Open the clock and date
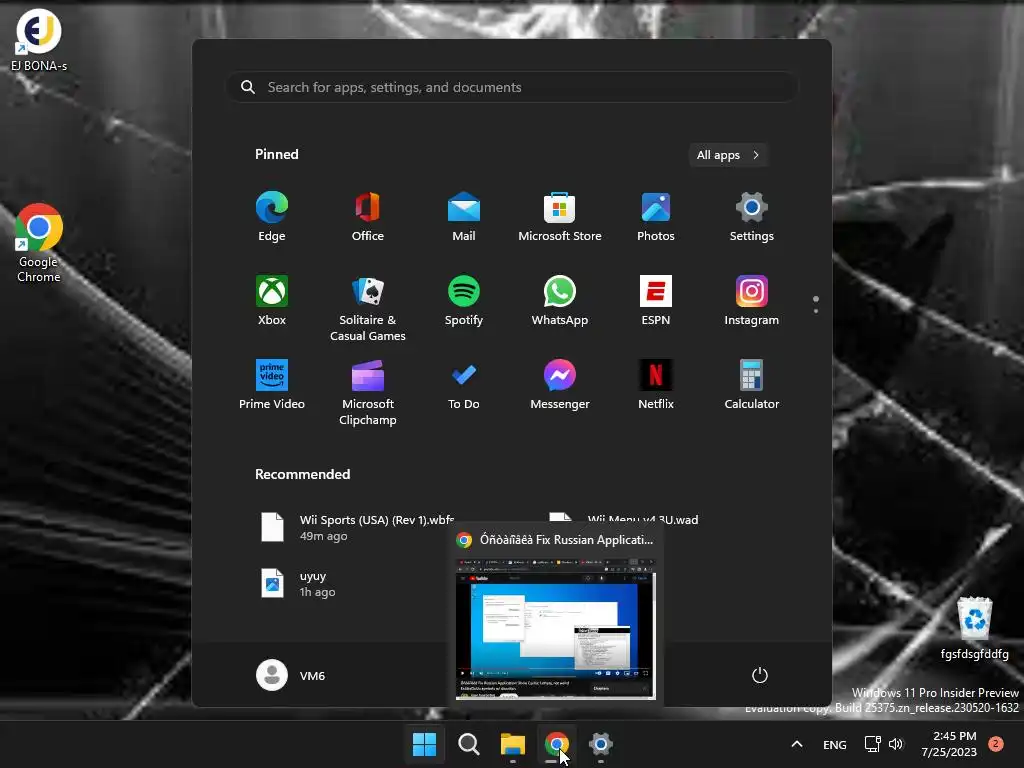1024x768 pixels. (x=949, y=744)
